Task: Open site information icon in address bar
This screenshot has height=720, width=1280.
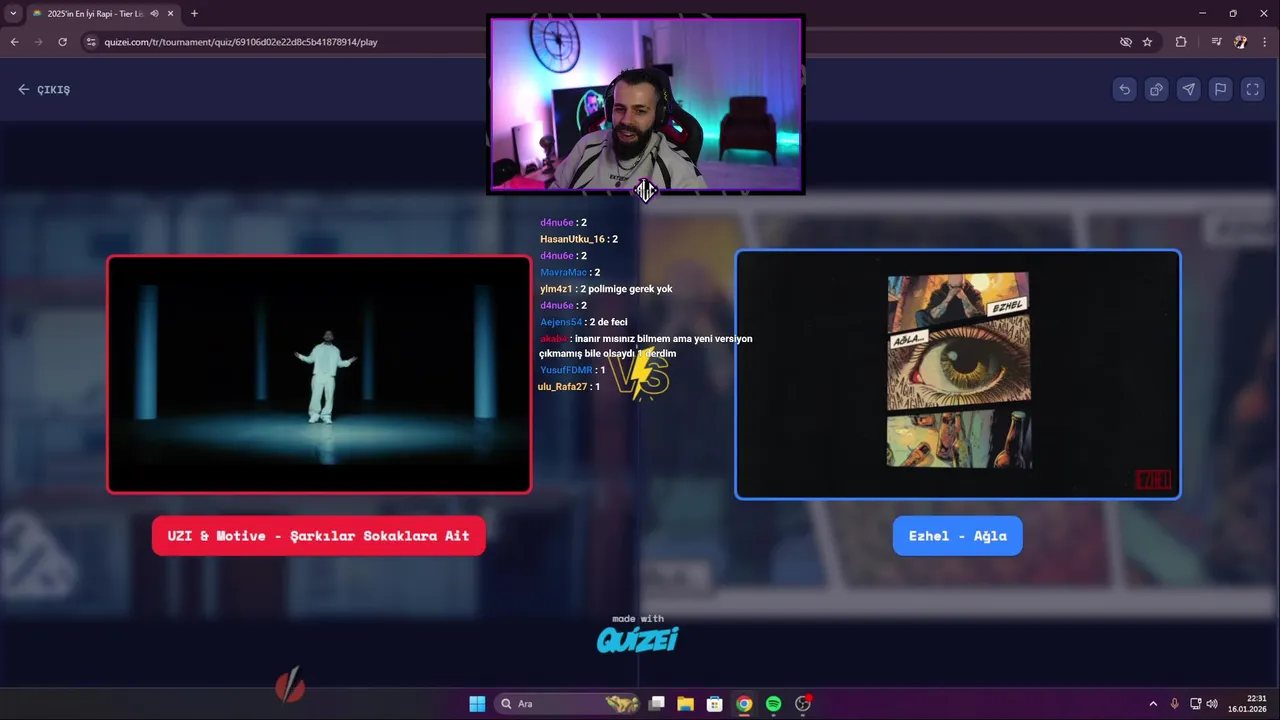Action: pyautogui.click(x=91, y=42)
